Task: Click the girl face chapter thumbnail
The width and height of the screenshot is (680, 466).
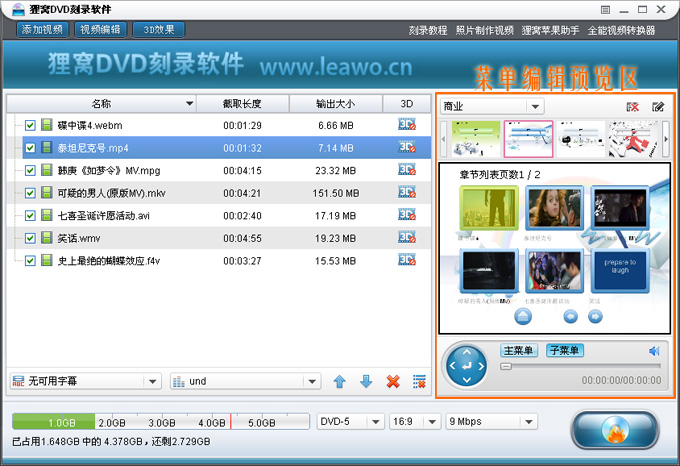Action: [554, 209]
